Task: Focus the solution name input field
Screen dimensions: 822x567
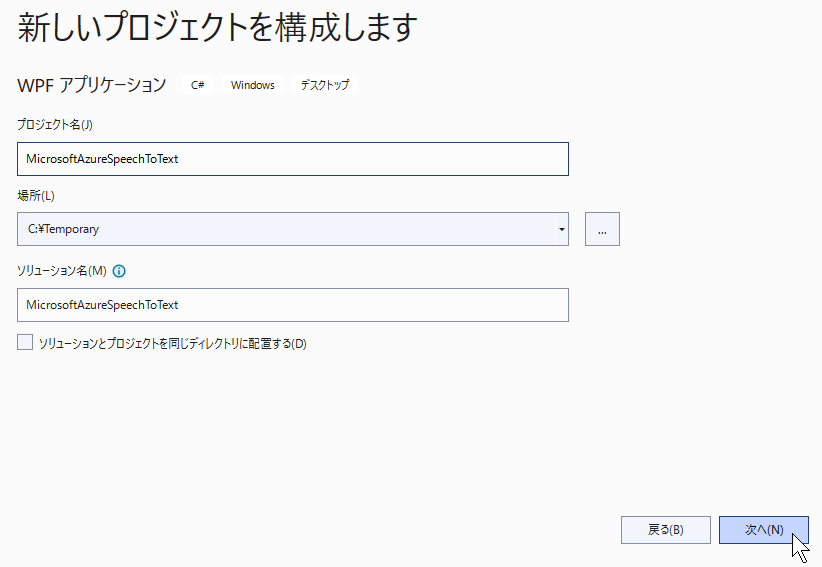Action: 293,305
